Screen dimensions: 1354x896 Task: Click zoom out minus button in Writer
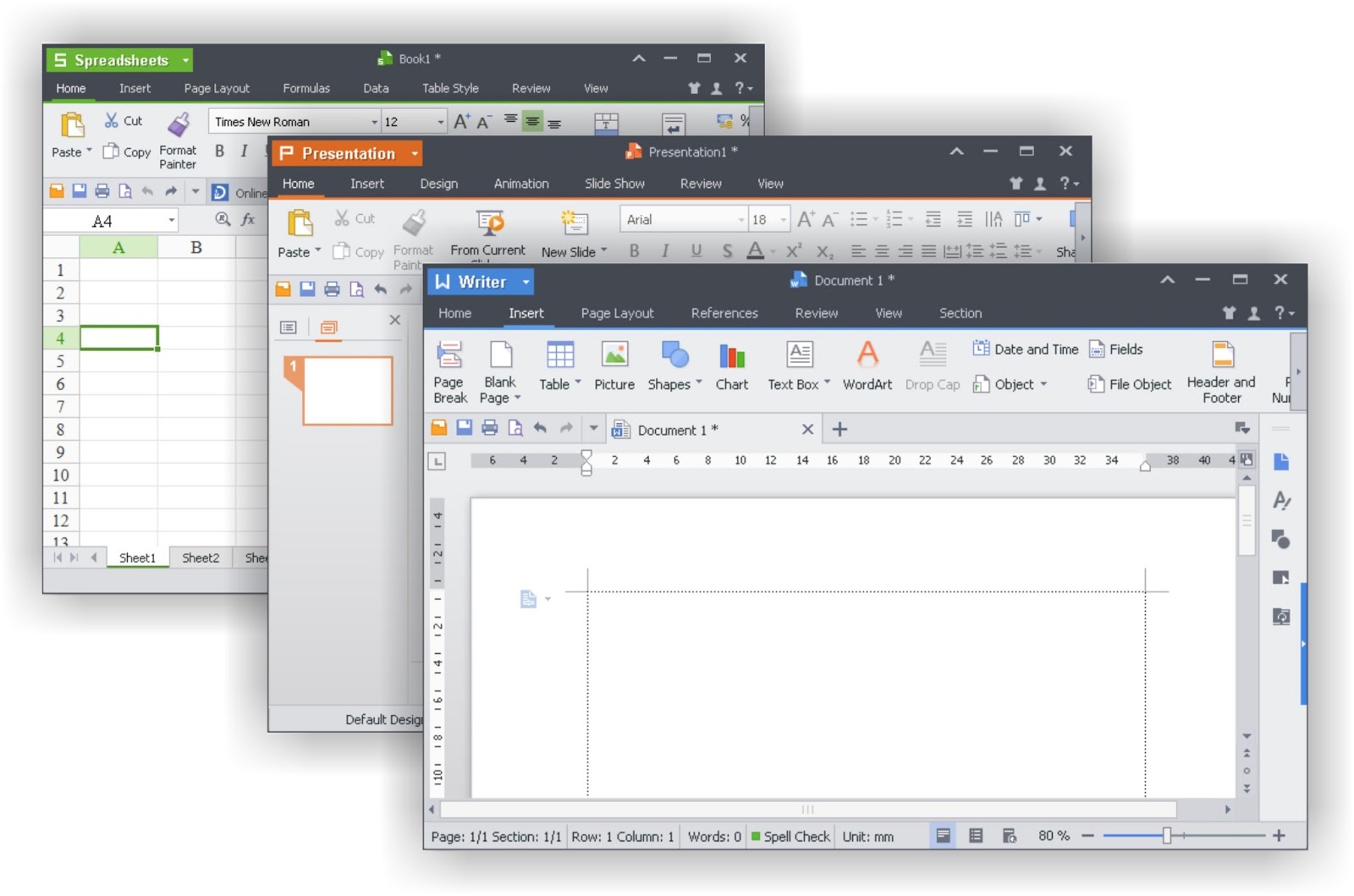coord(1087,835)
